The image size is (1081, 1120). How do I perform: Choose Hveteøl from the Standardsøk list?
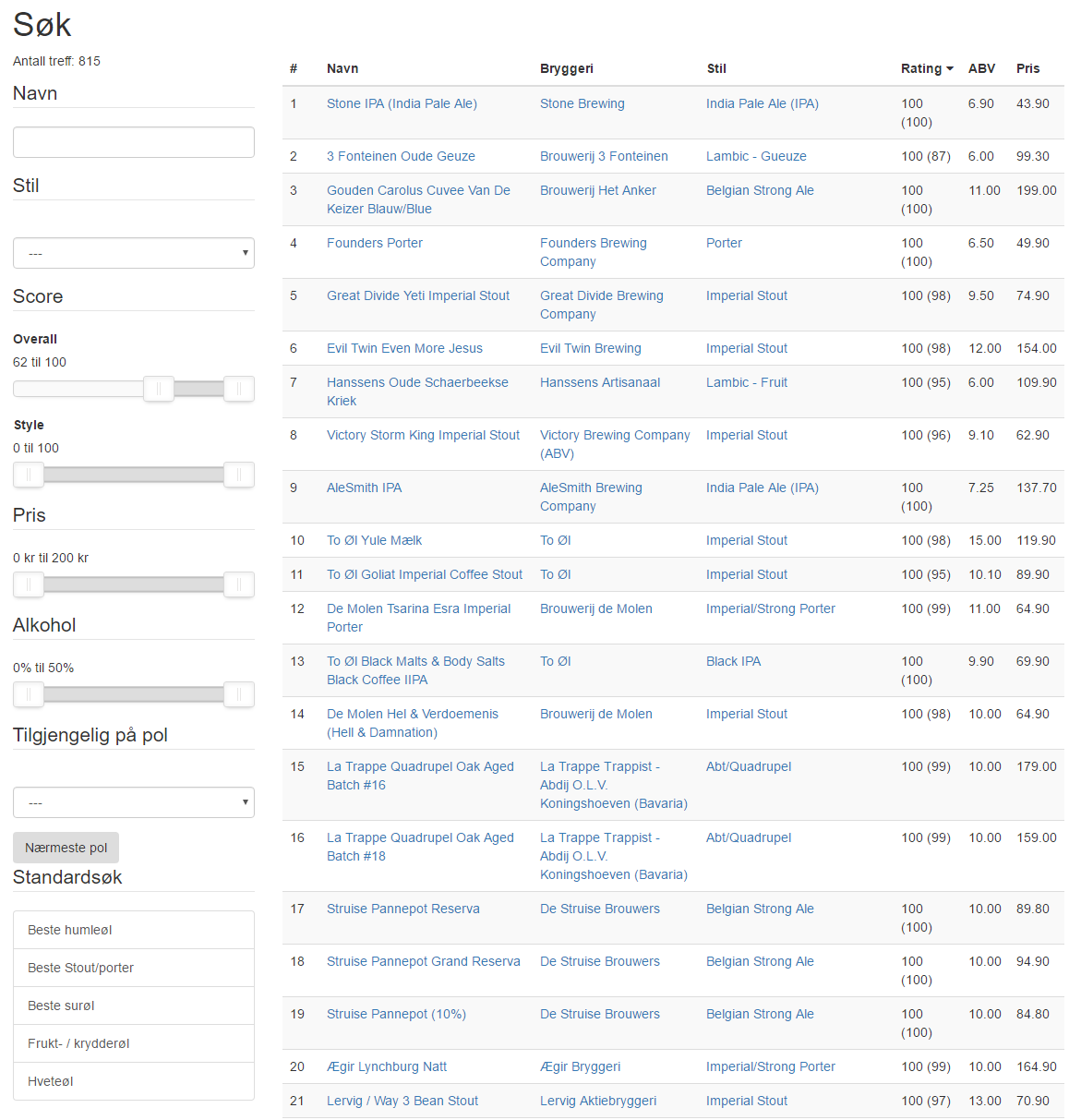click(134, 1081)
